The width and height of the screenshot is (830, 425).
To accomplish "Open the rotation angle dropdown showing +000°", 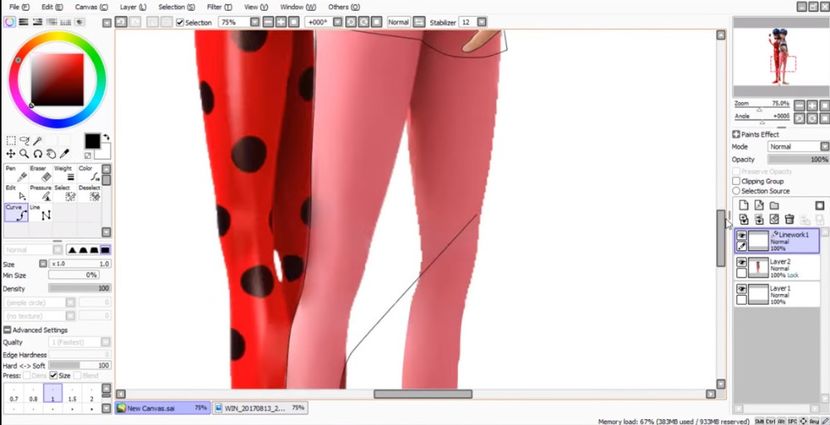I will 336,22.
